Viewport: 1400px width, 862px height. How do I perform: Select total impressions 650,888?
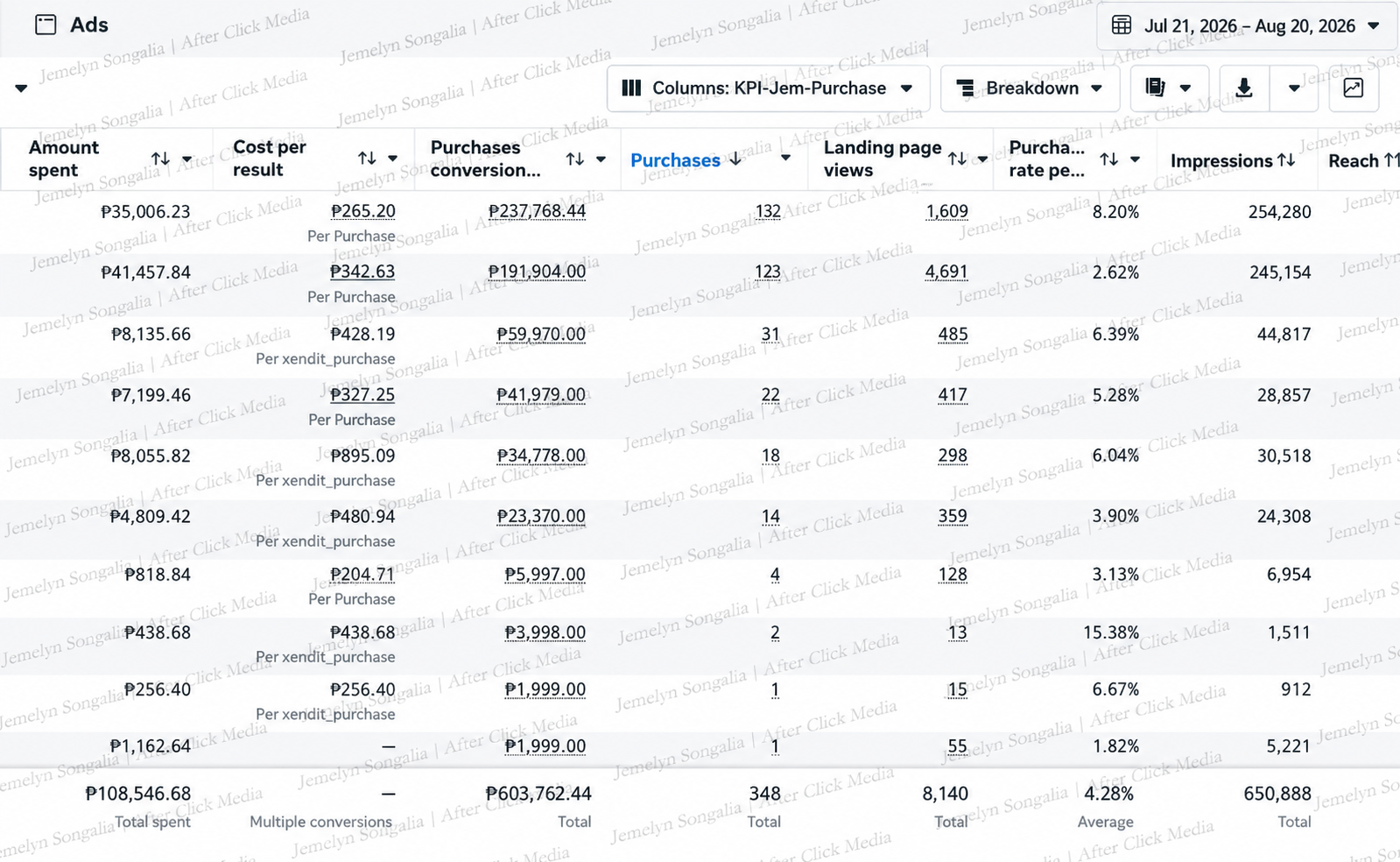[1277, 794]
